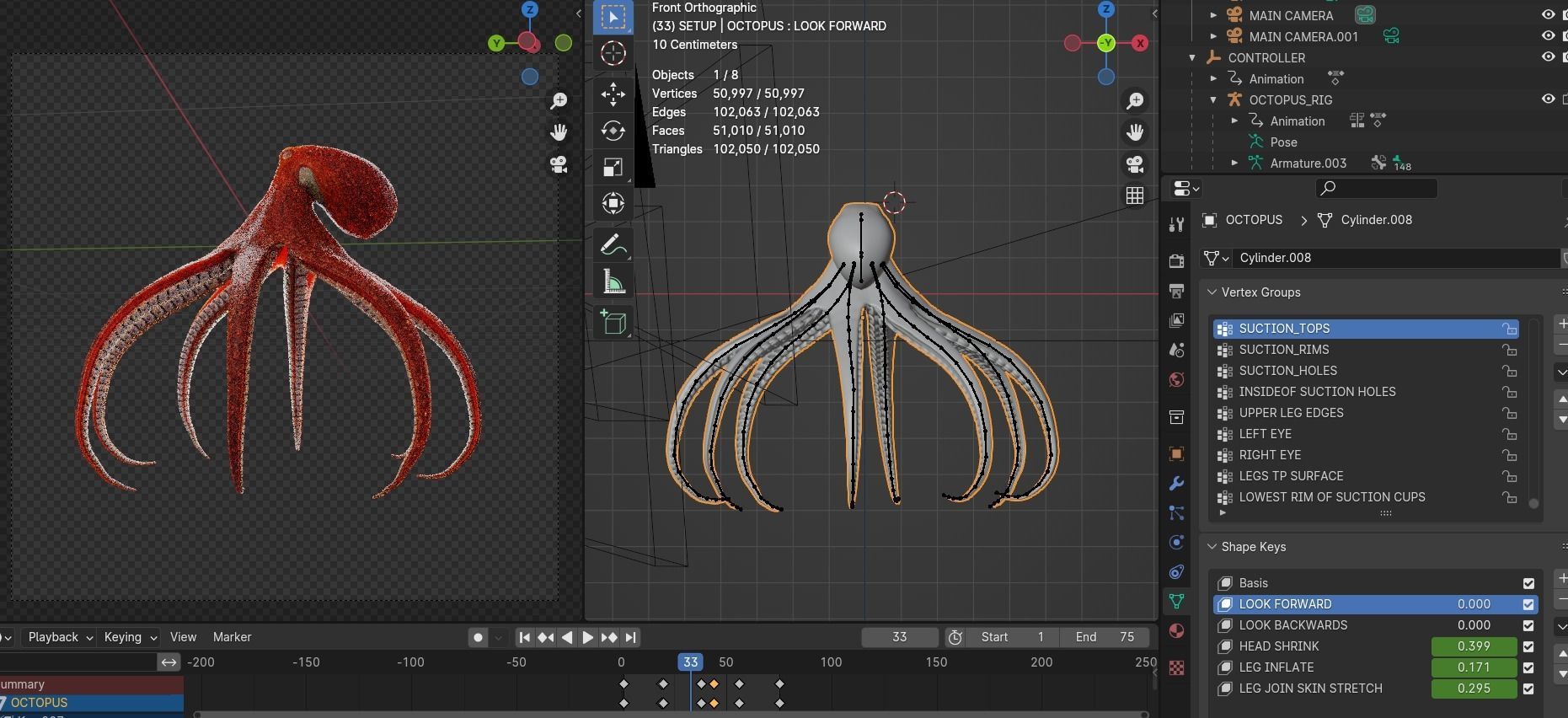Activate the Scale tool
1568x718 pixels.
[613, 167]
